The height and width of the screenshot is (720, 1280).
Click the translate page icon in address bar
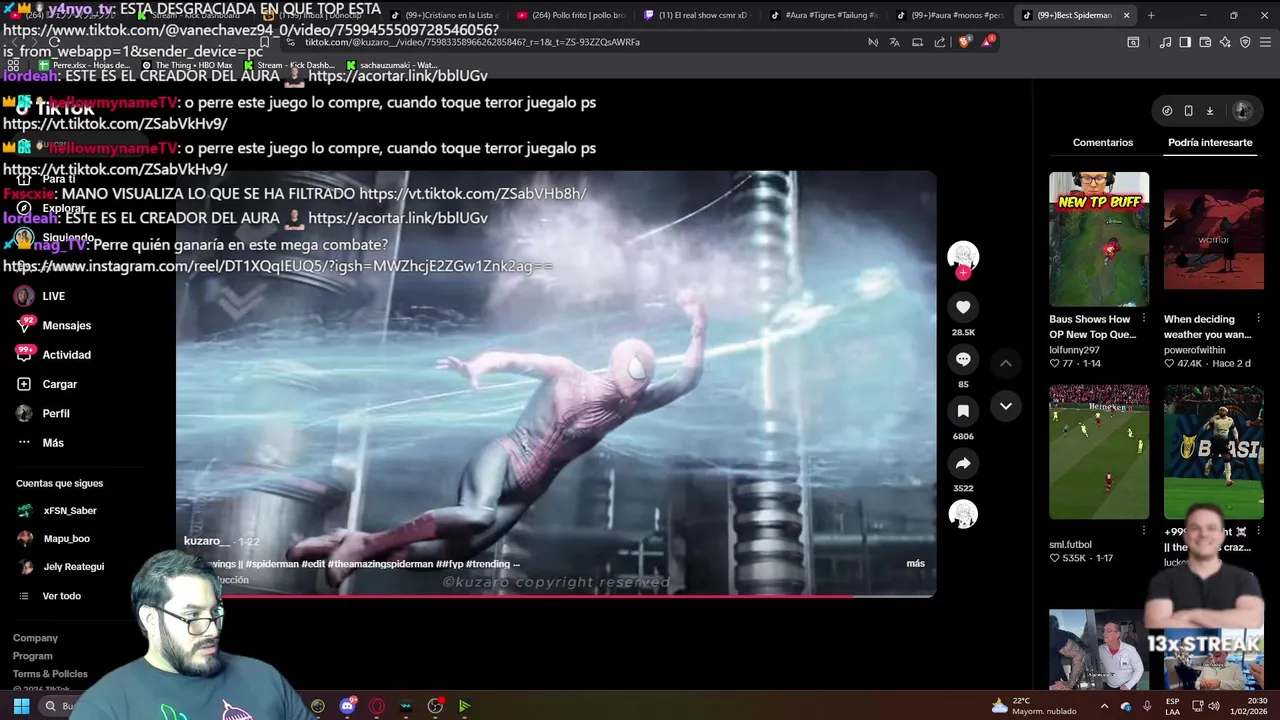894,42
